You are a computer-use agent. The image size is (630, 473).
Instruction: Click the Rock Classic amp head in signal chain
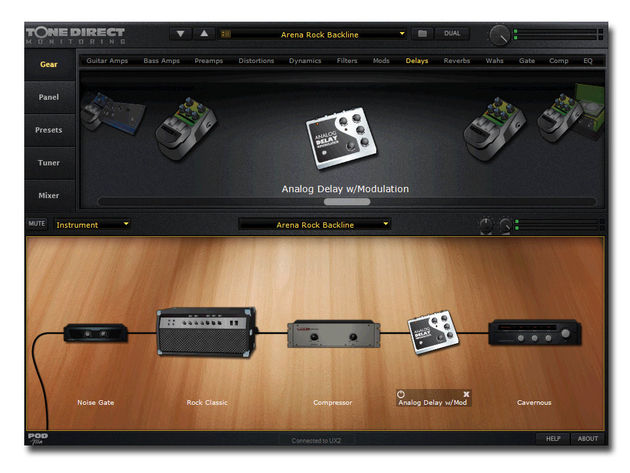207,332
